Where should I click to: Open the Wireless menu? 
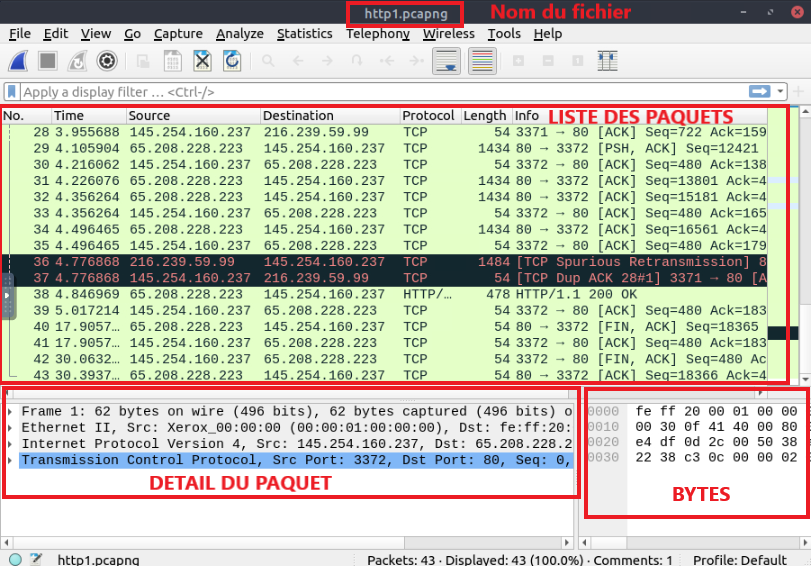[448, 34]
